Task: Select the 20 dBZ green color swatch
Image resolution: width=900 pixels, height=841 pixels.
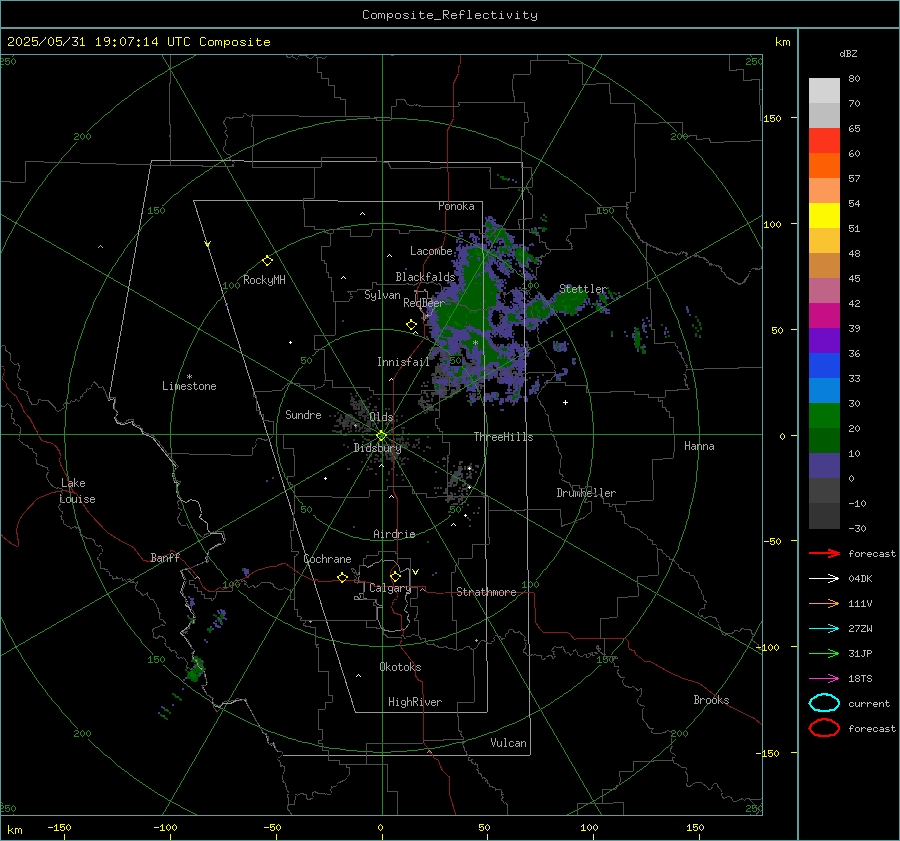Action: pyautogui.click(x=824, y=415)
